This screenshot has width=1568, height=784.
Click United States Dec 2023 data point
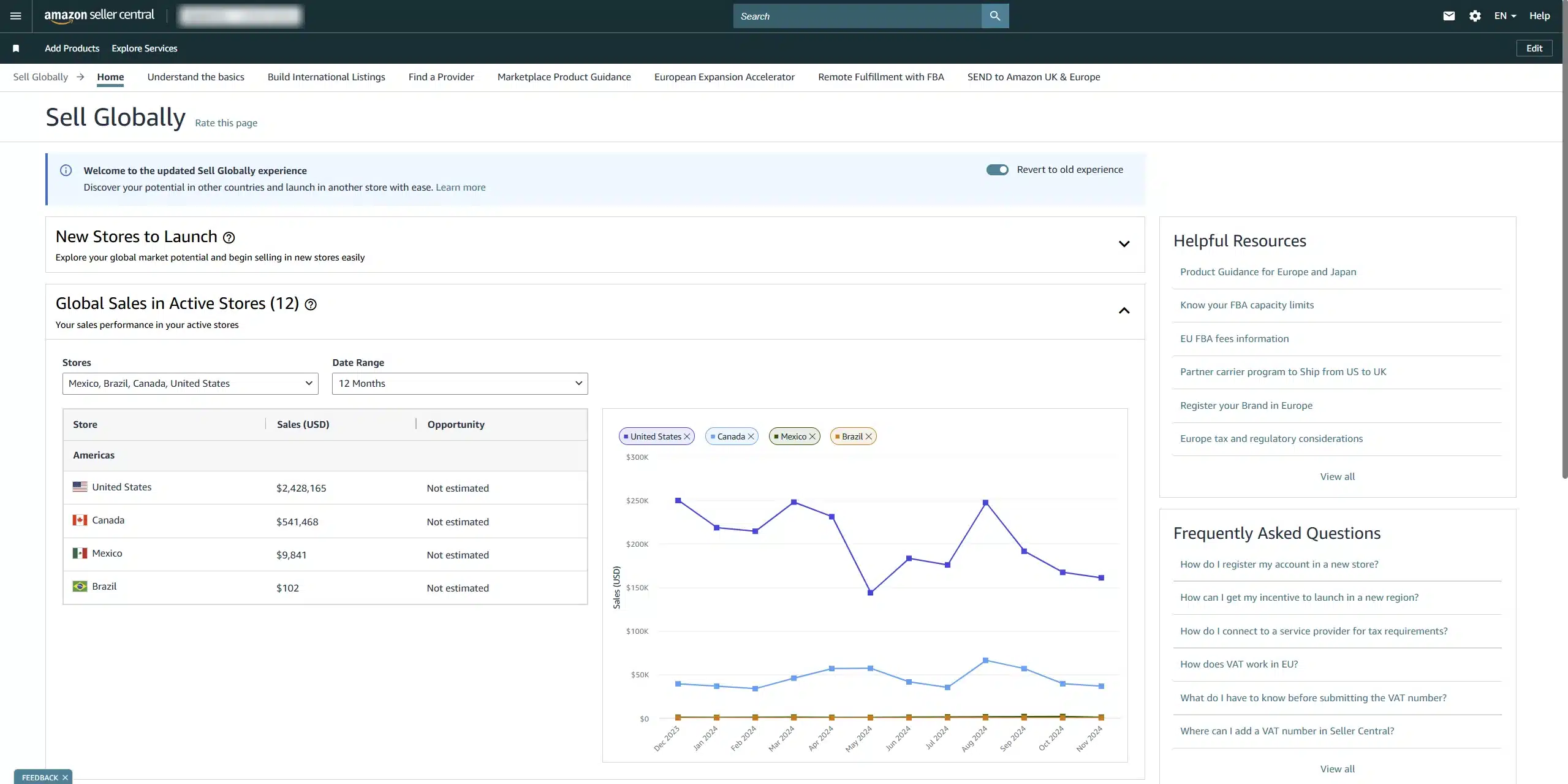[678, 501]
